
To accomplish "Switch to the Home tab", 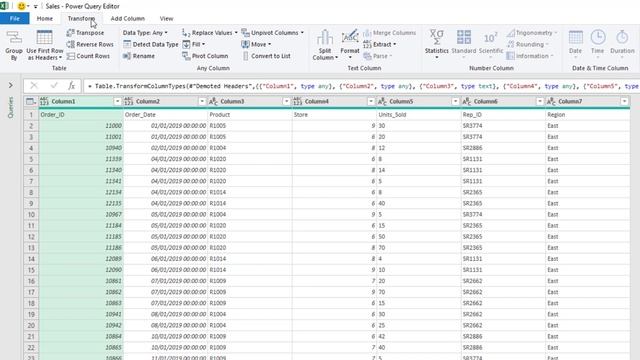I will 44,18.
